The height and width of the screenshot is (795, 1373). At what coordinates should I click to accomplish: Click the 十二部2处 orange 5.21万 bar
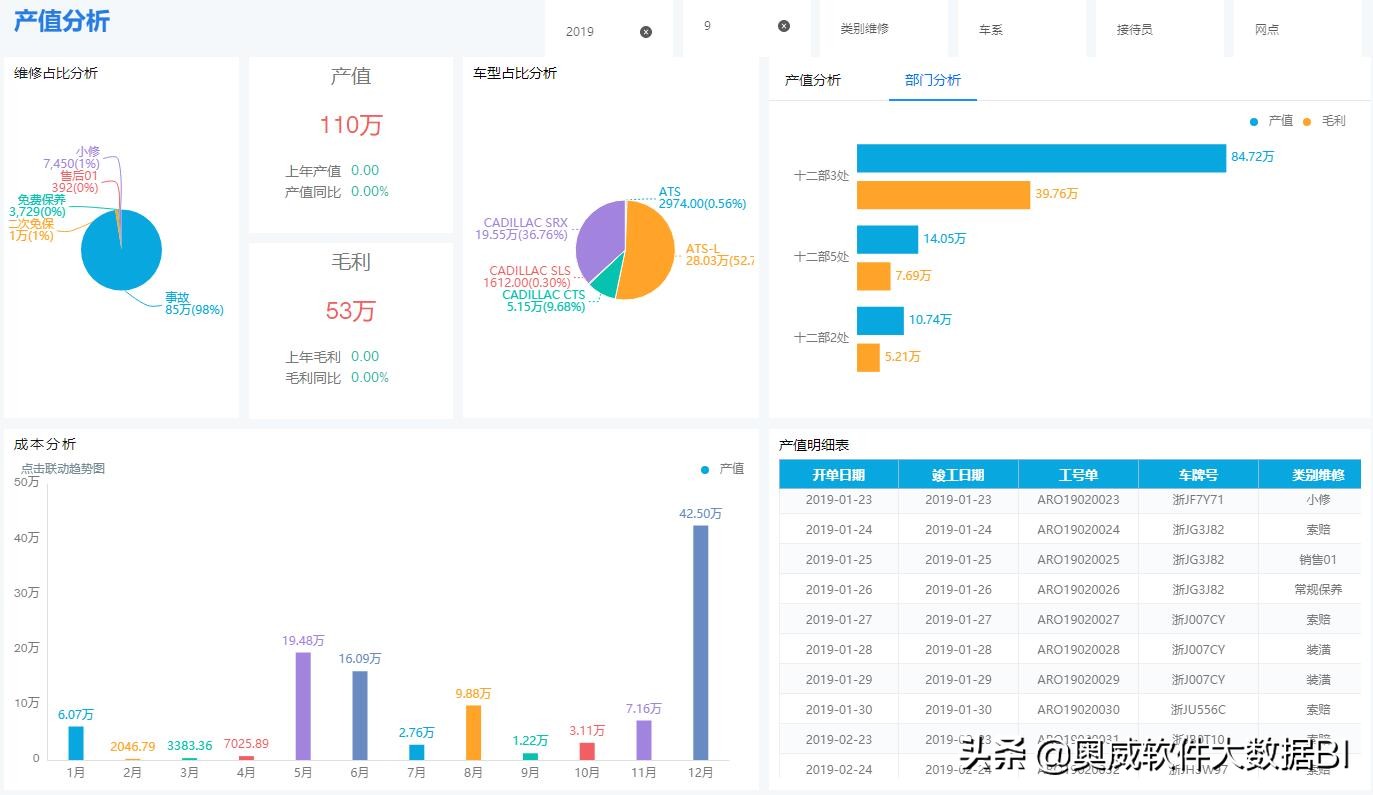pyautogui.click(x=868, y=357)
